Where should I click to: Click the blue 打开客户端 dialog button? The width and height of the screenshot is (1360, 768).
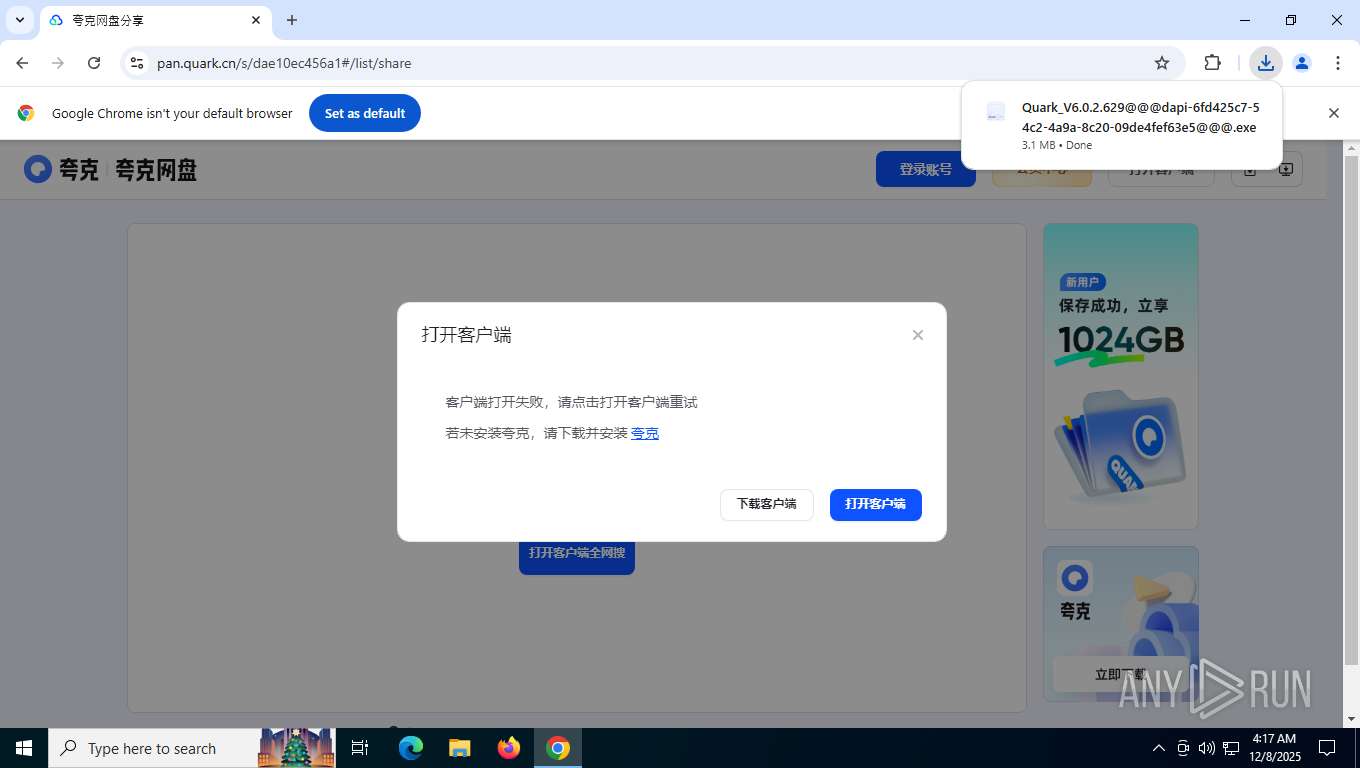click(x=876, y=504)
